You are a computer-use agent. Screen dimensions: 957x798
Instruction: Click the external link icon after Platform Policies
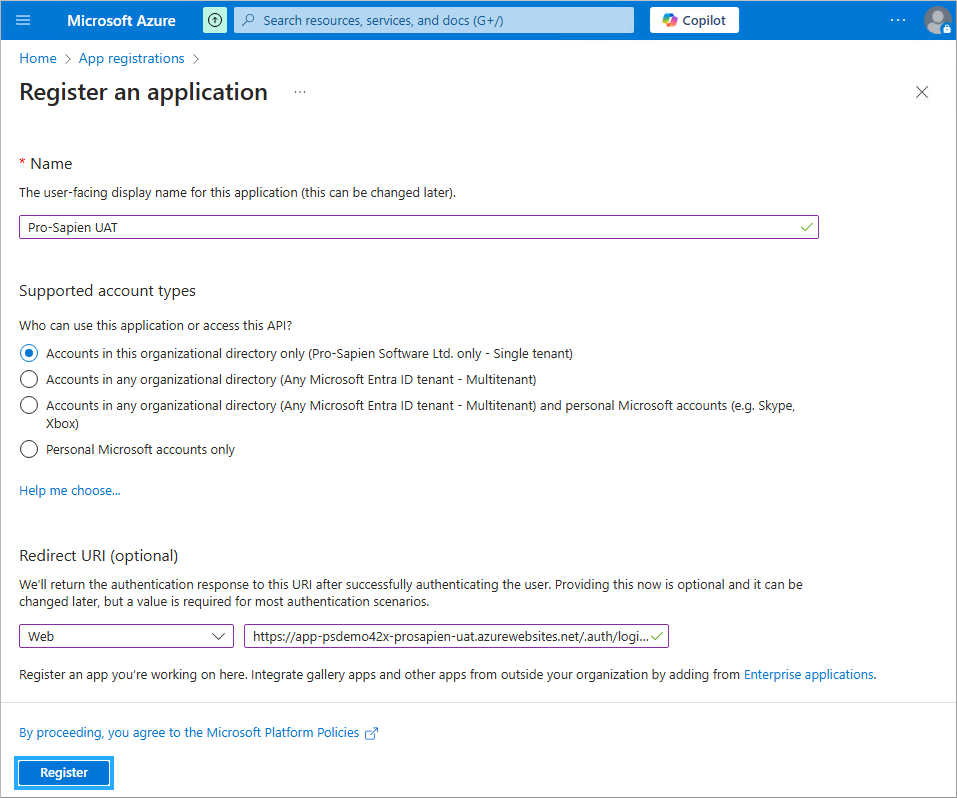pyautogui.click(x=372, y=733)
